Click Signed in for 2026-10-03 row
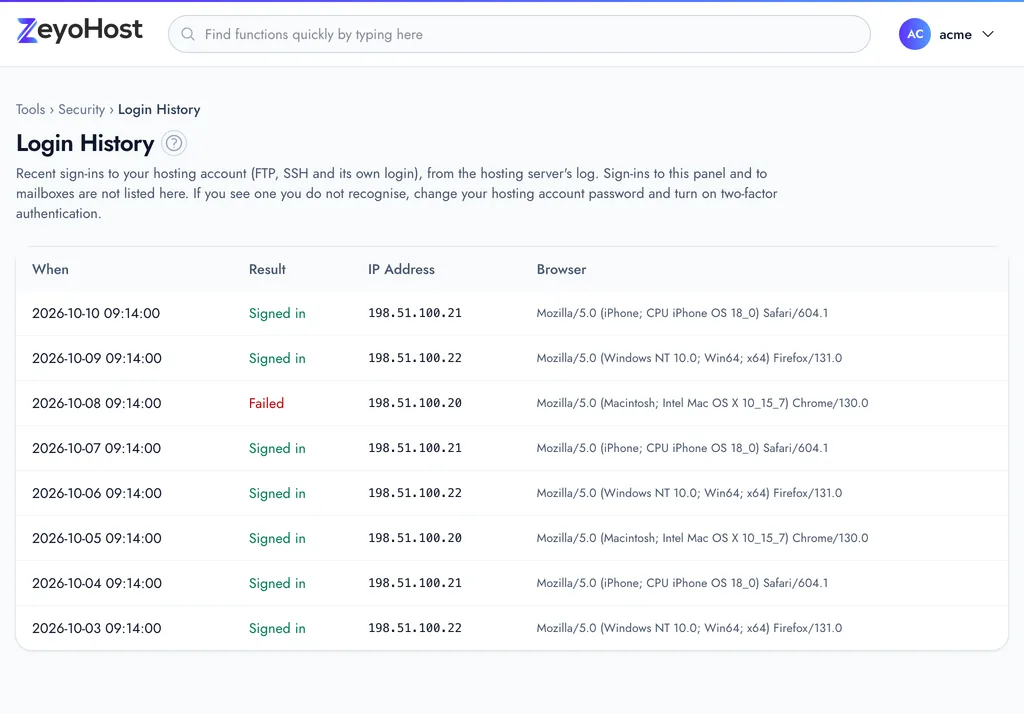This screenshot has width=1024, height=714. 277,629
